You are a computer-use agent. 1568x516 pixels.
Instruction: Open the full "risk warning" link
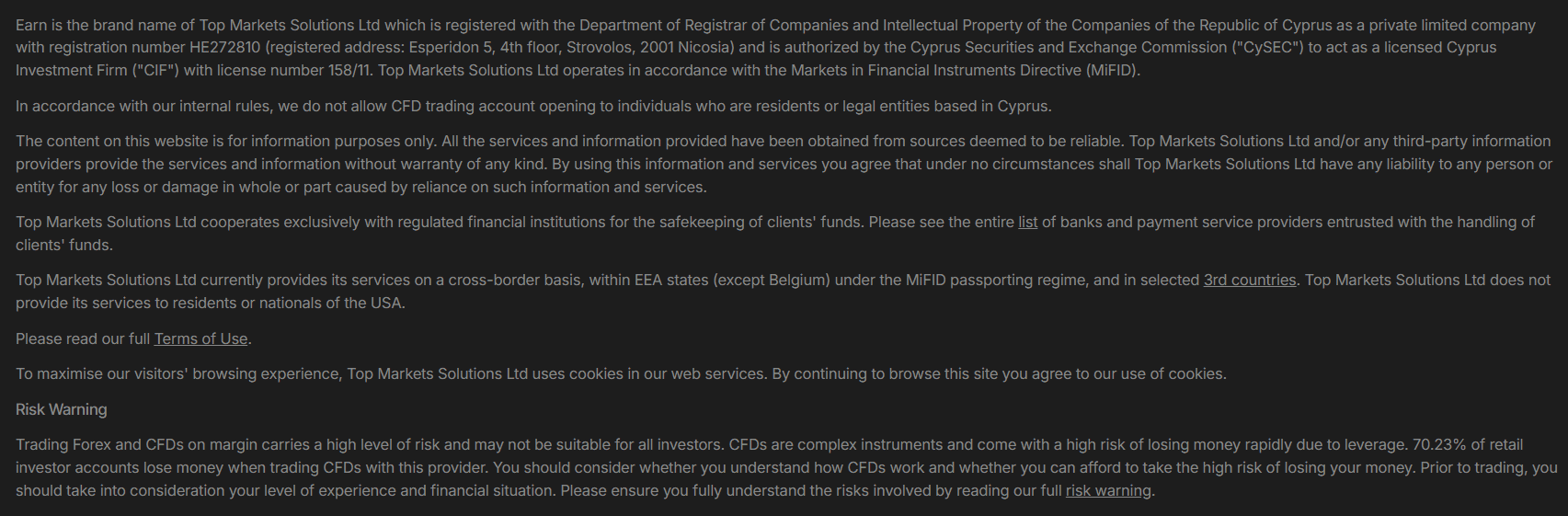(x=1107, y=491)
